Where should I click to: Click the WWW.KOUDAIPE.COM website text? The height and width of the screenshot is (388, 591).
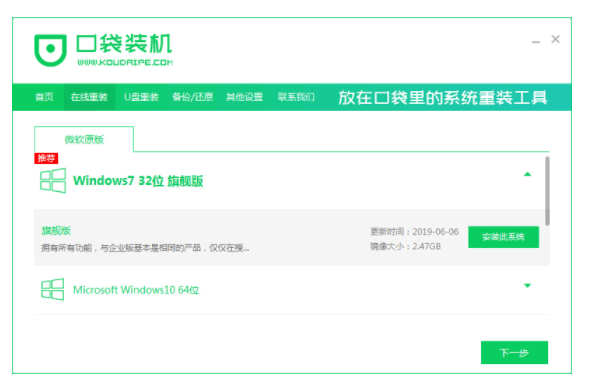125,63
